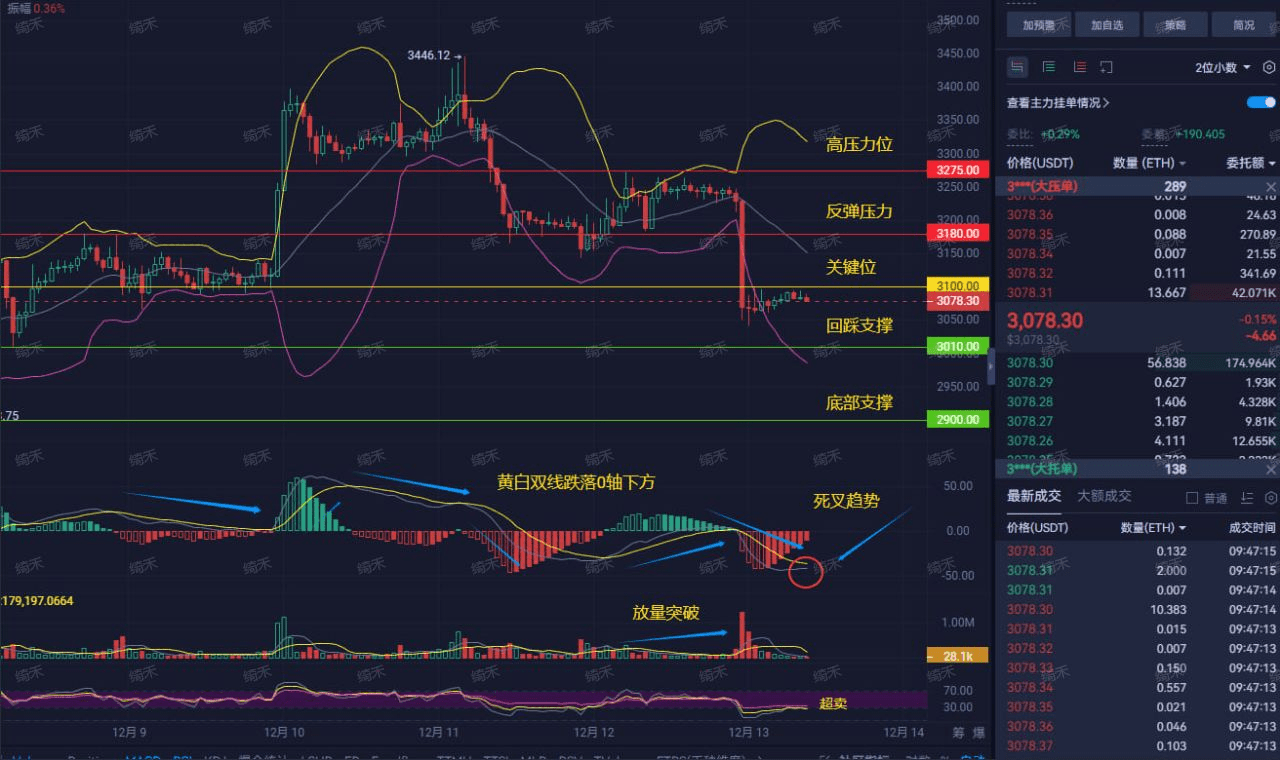The height and width of the screenshot is (760, 1280).
Task: Click the 加自选 add to watchlist button
Action: click(x=1106, y=25)
